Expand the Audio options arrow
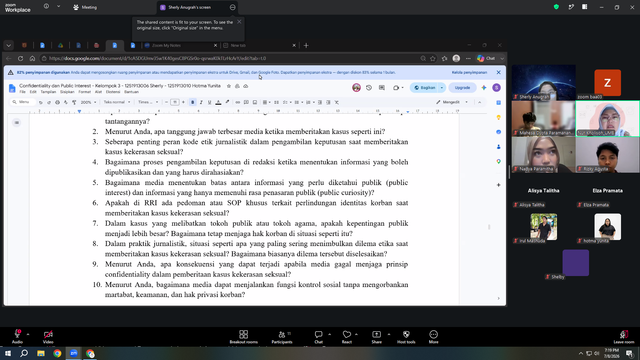Viewport: 640px width, 360px height. coord(28,334)
